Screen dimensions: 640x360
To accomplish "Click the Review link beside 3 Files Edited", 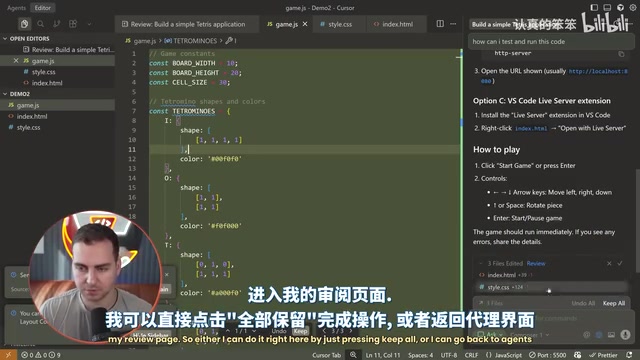I will coord(536,263).
